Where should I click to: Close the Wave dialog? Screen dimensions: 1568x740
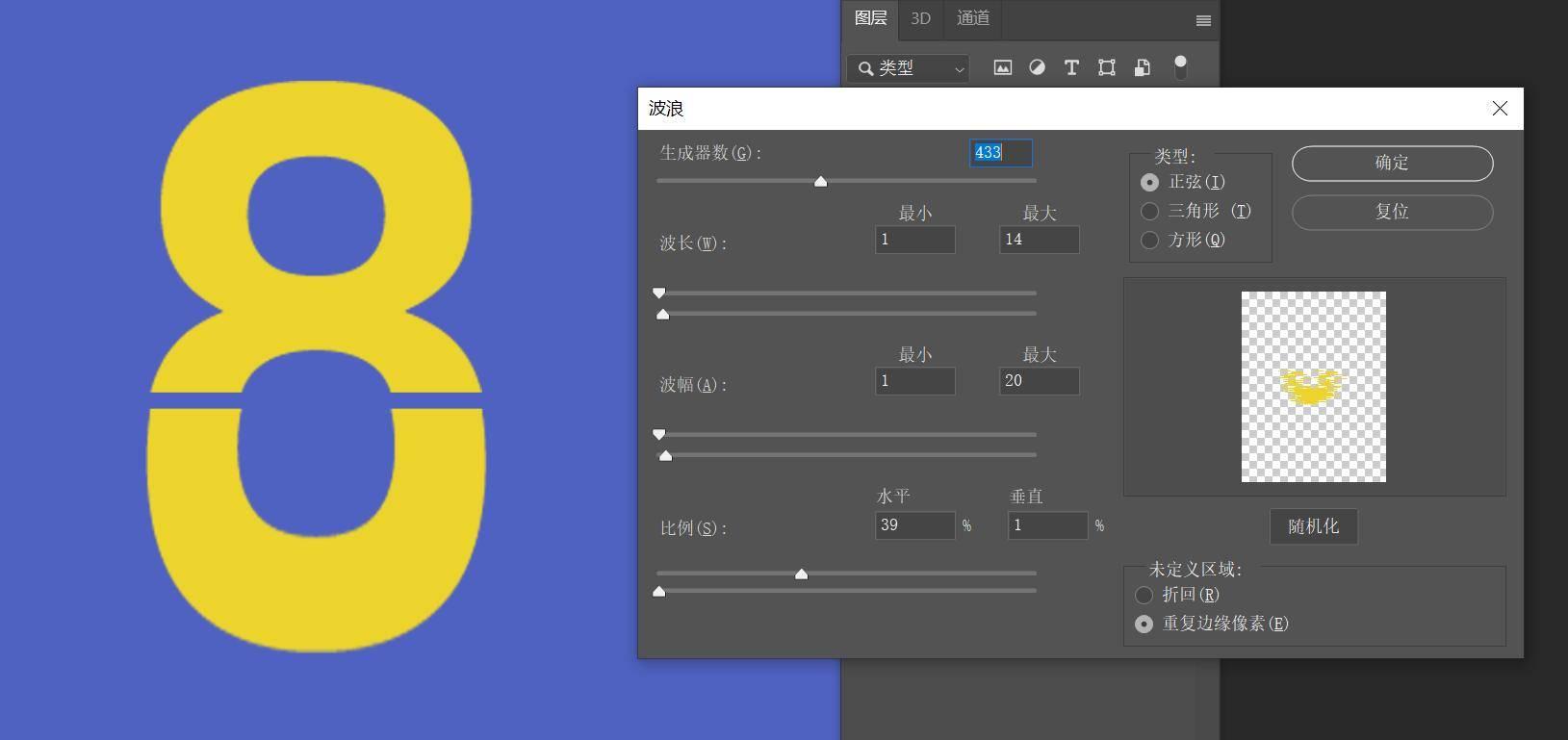[x=1499, y=109]
